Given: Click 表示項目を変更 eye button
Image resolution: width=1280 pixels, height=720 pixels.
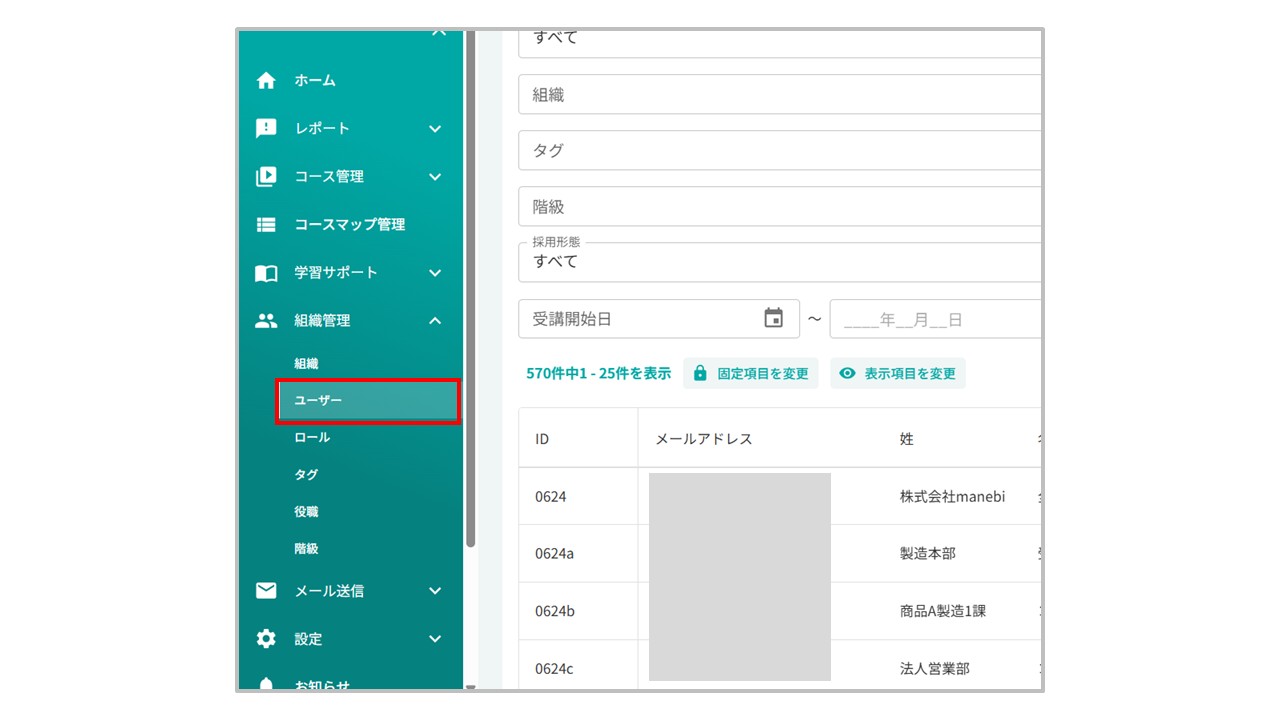Looking at the screenshot, I should coord(898,374).
